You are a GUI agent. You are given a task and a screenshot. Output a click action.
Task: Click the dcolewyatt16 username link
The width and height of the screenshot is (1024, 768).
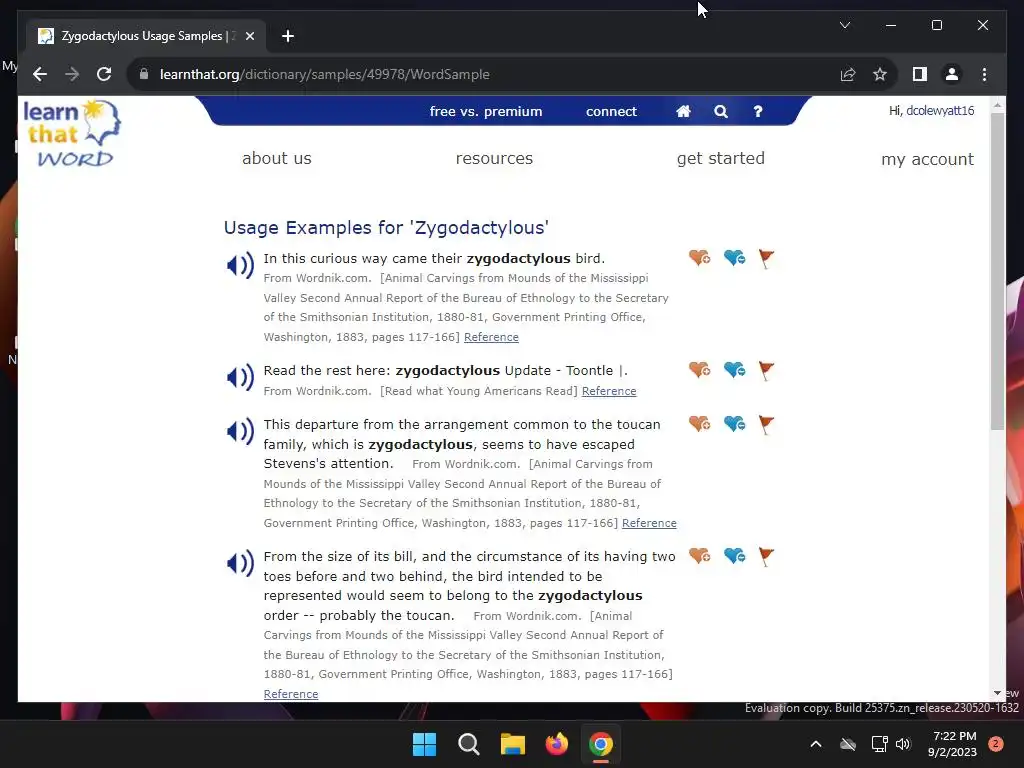[940, 110]
